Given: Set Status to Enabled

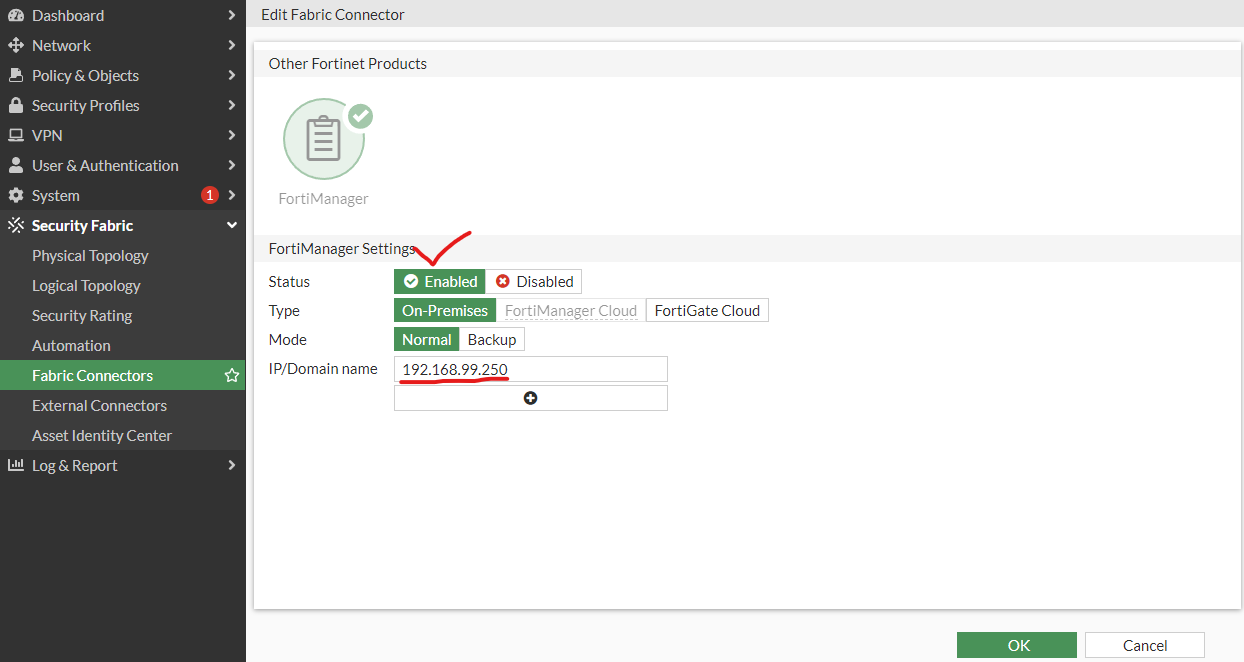Looking at the screenshot, I should click(x=440, y=282).
